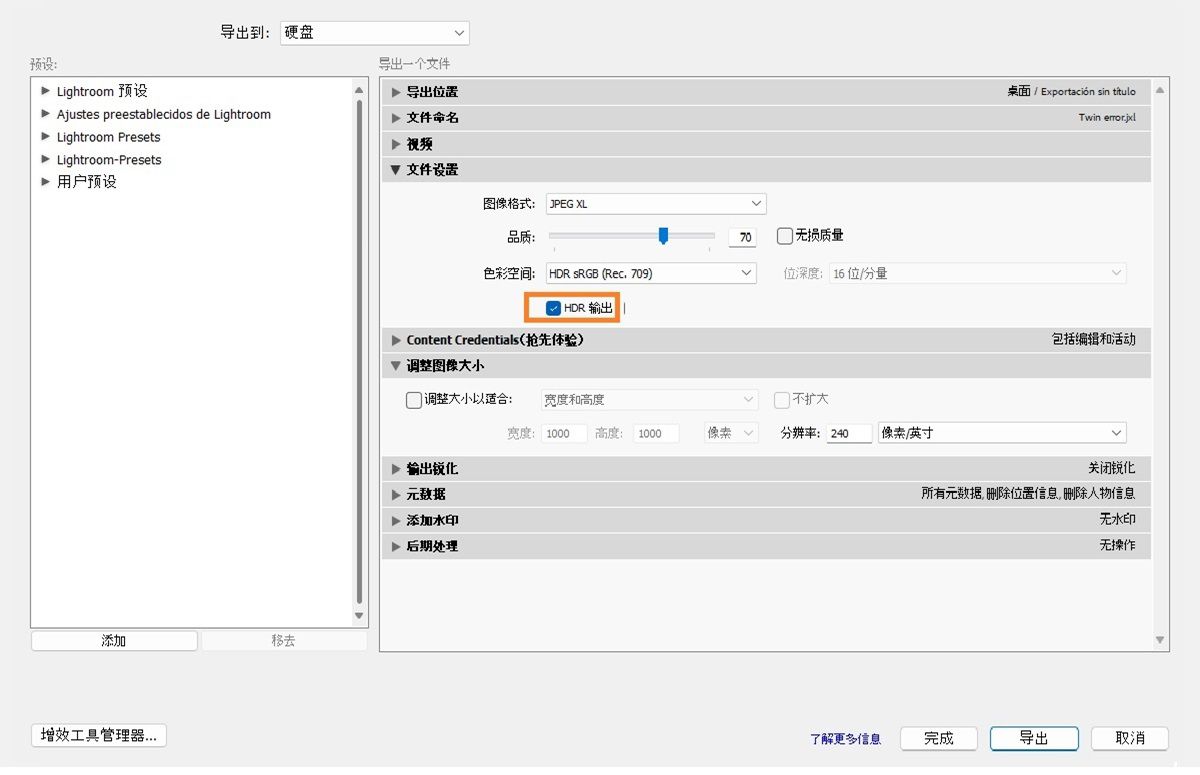Open the 图像格式 JPEG XL dropdown
Viewport: 1200px width, 775px height.
pyautogui.click(x=655, y=203)
